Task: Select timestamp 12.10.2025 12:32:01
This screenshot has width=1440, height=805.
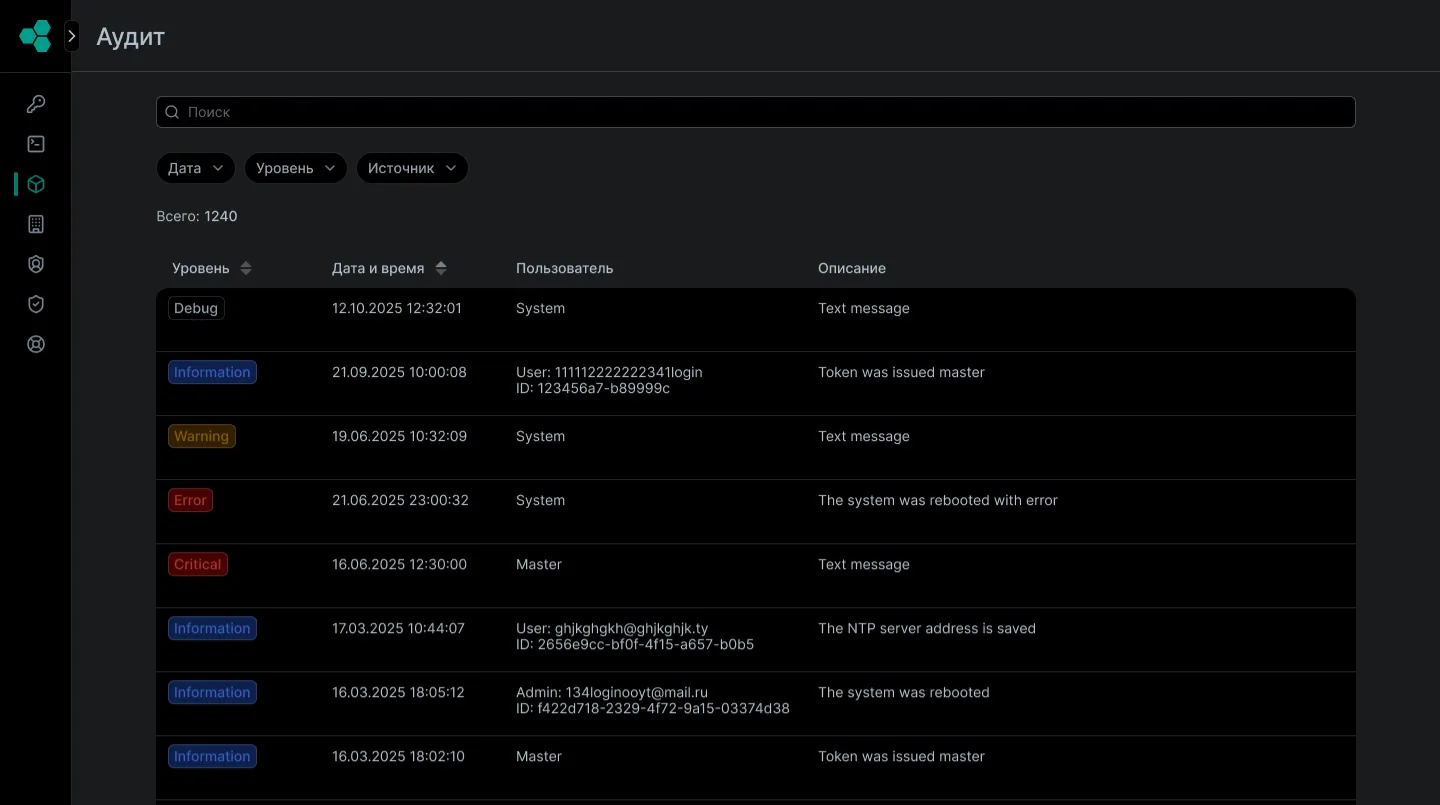Action: click(x=397, y=308)
